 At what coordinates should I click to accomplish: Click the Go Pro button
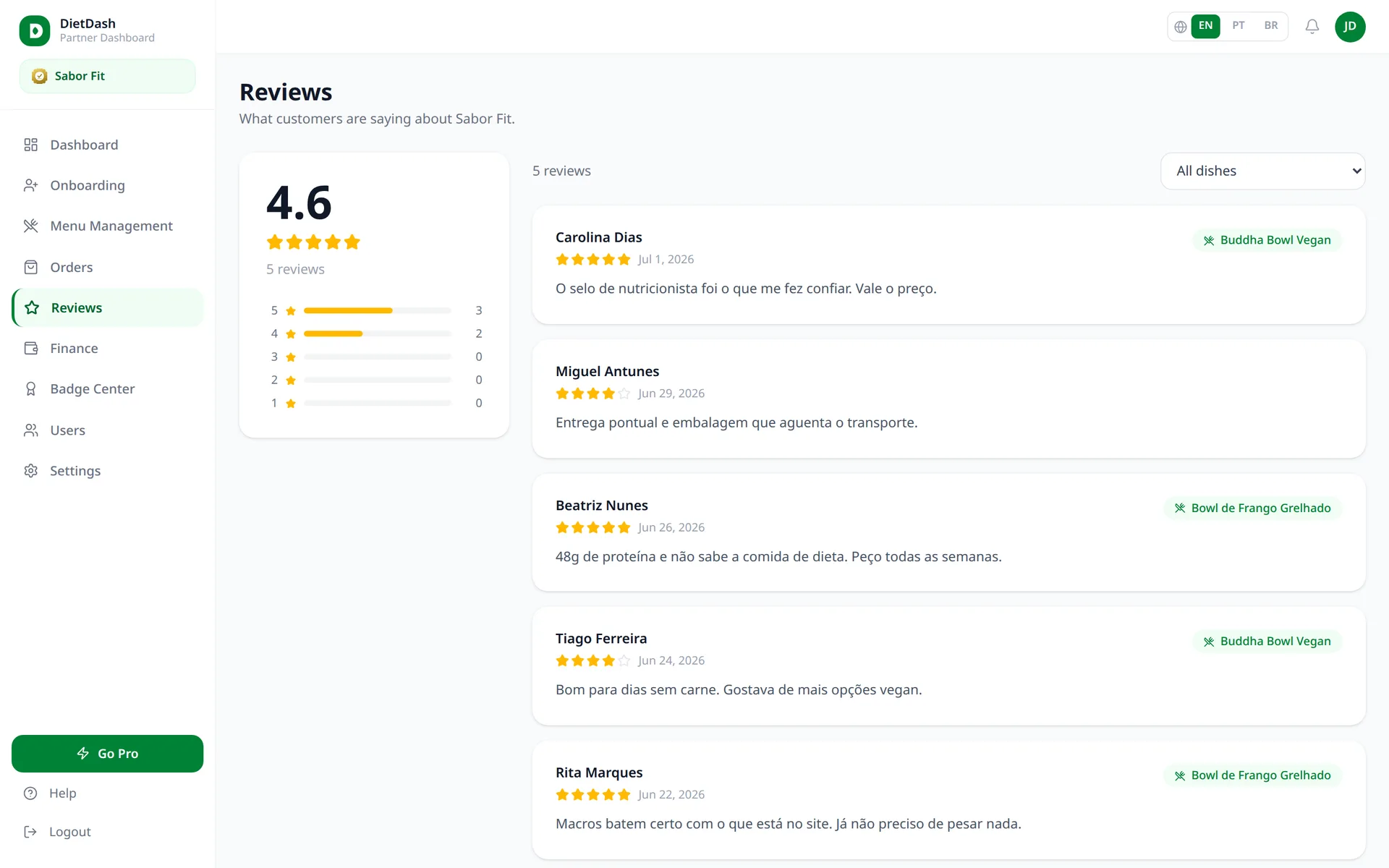[x=107, y=754]
